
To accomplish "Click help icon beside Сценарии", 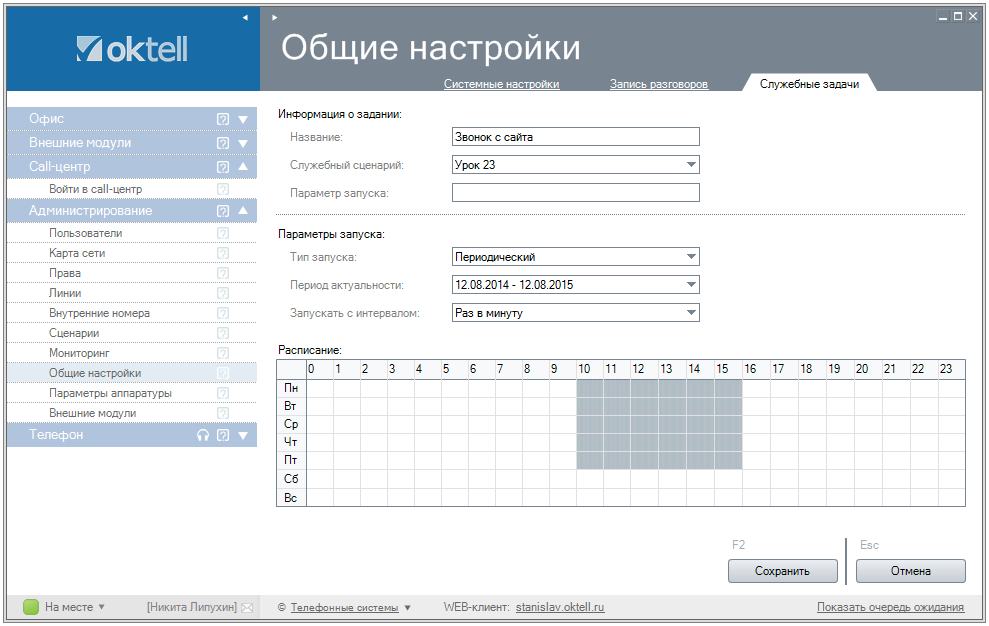I will coord(223,333).
